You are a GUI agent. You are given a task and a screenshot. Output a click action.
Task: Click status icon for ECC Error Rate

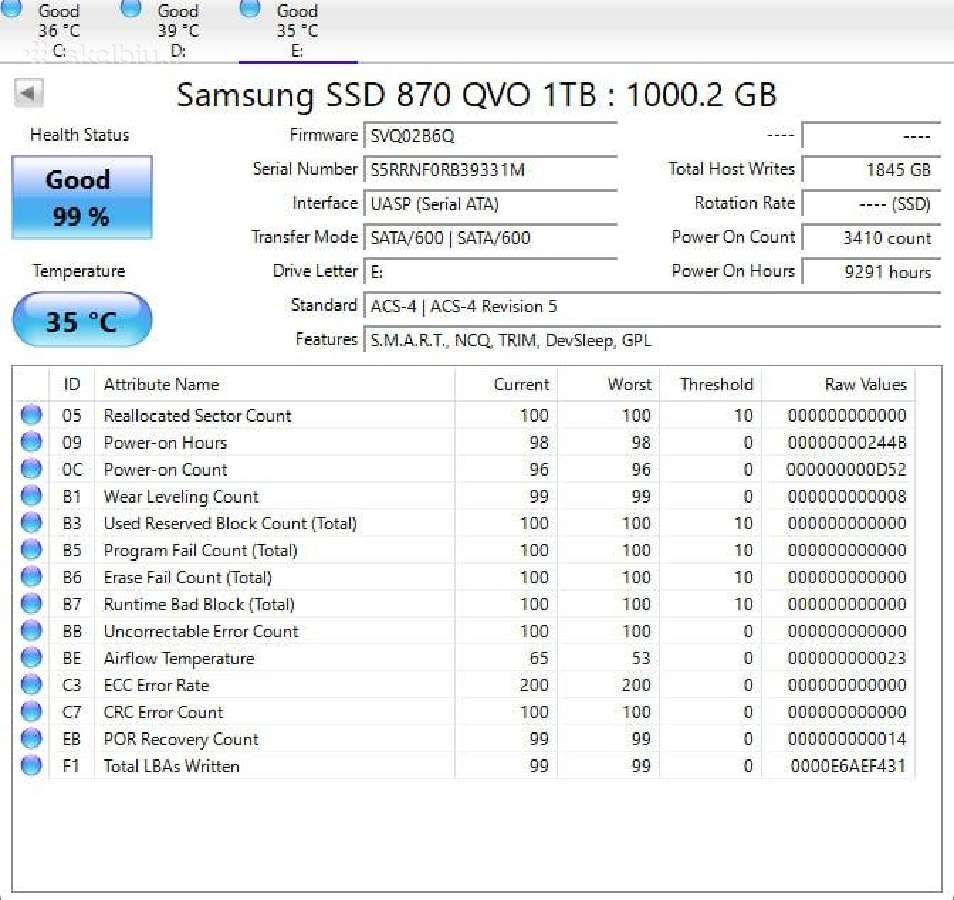[31, 685]
